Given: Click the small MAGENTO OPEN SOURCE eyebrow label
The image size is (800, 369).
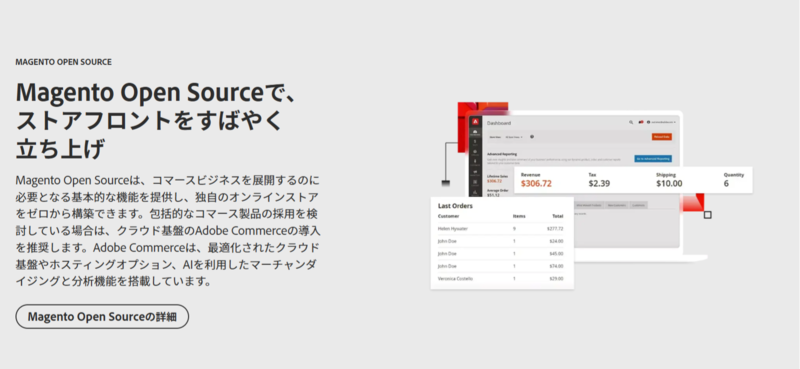Looking at the screenshot, I should coord(63,62).
